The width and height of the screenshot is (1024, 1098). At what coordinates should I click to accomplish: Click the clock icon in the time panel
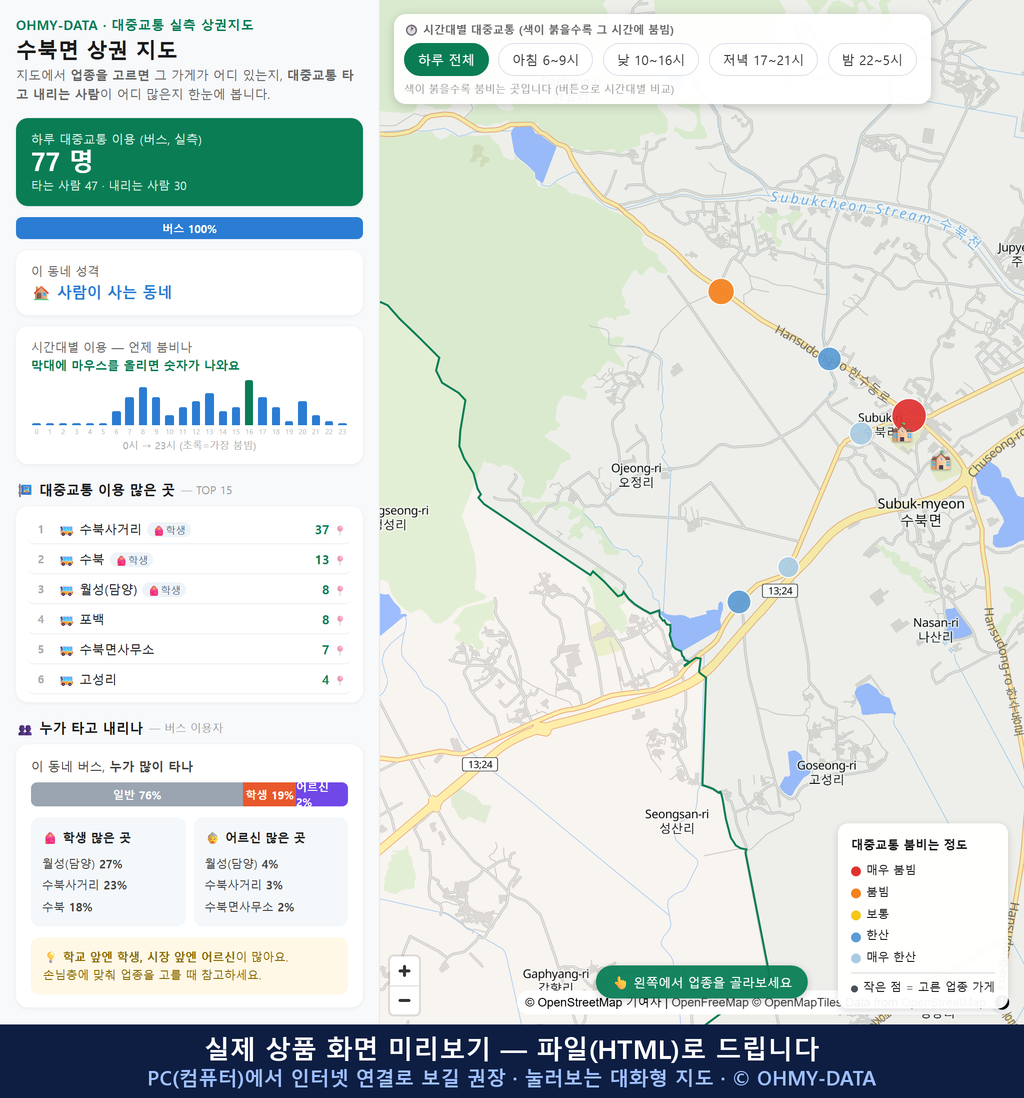[x=411, y=30]
